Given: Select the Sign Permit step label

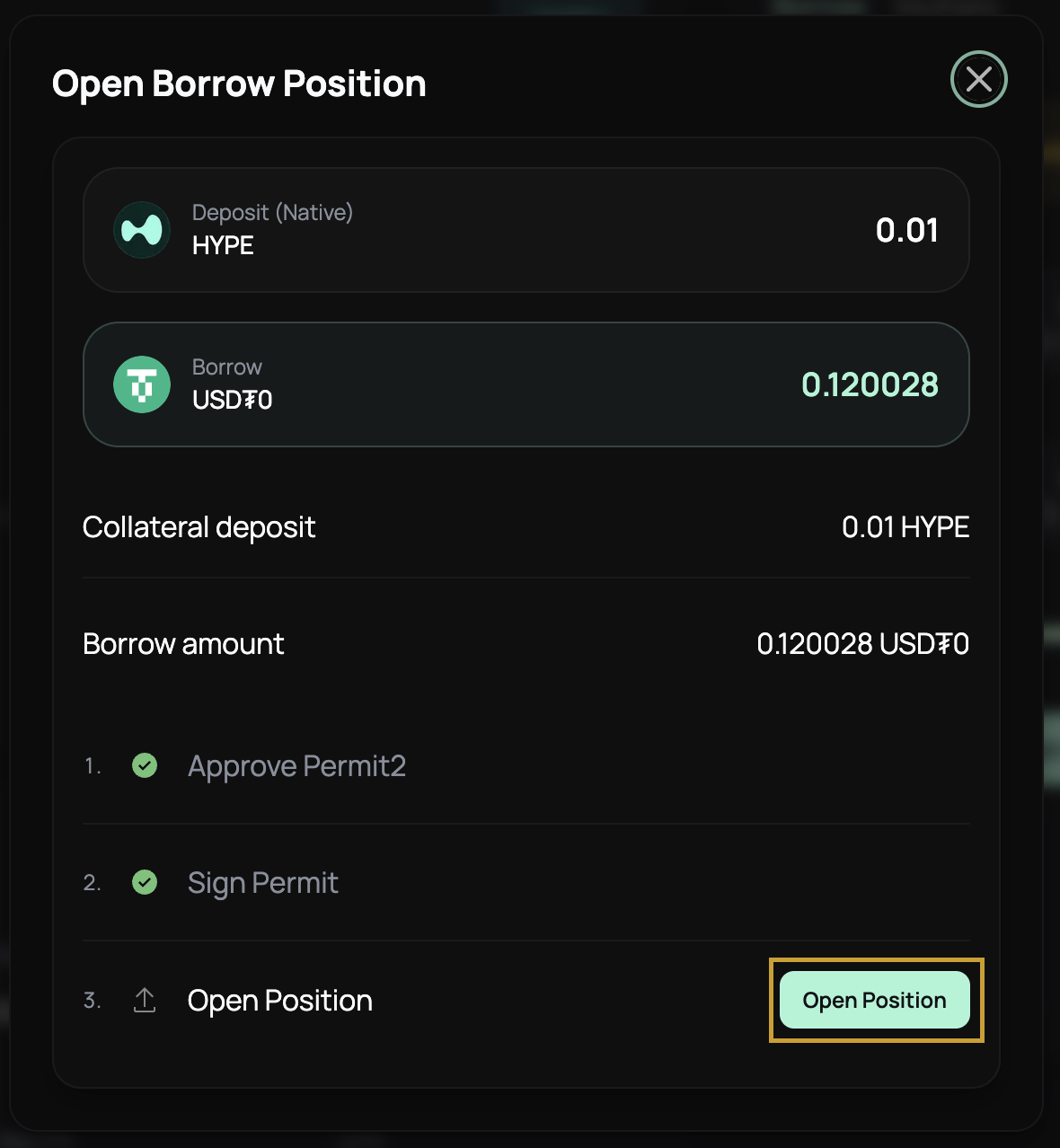Looking at the screenshot, I should point(262,883).
